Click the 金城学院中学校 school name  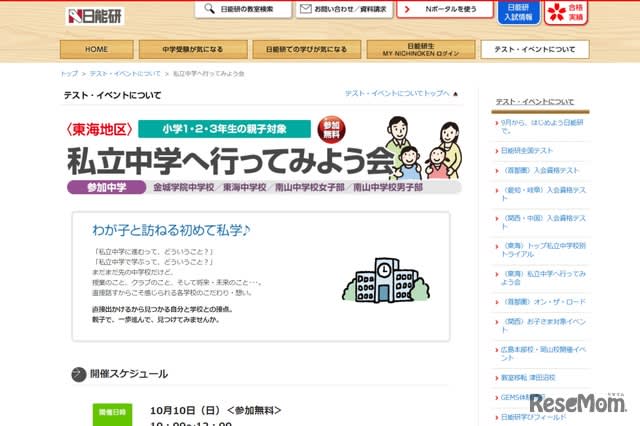point(184,188)
